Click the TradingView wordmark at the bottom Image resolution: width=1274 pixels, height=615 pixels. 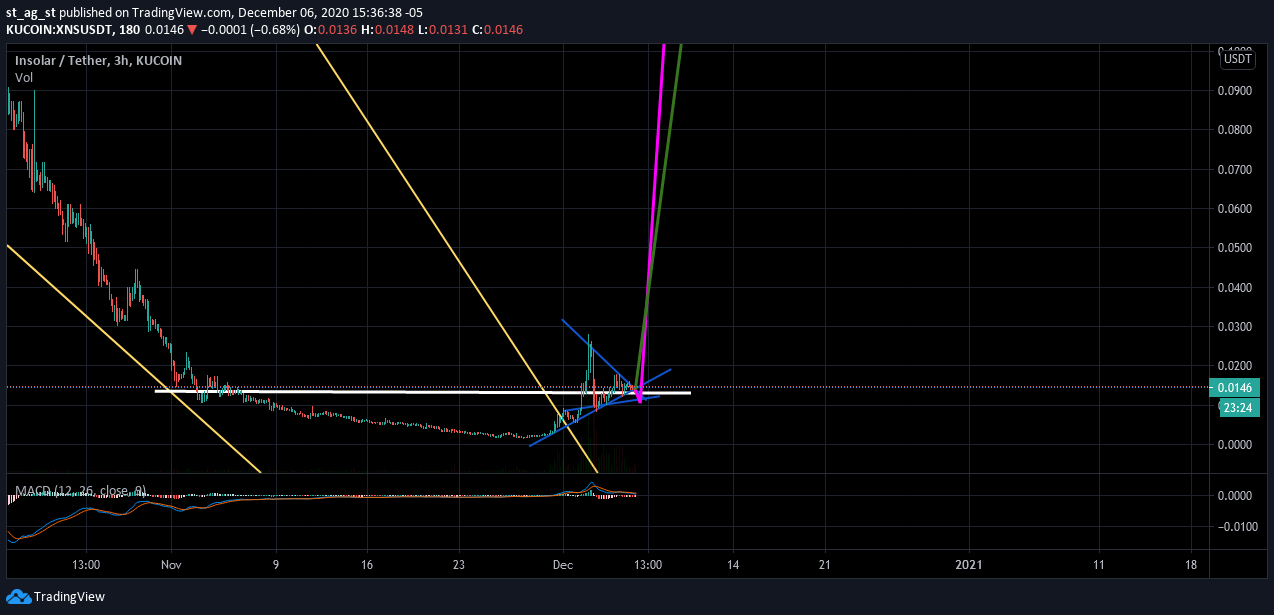69,597
